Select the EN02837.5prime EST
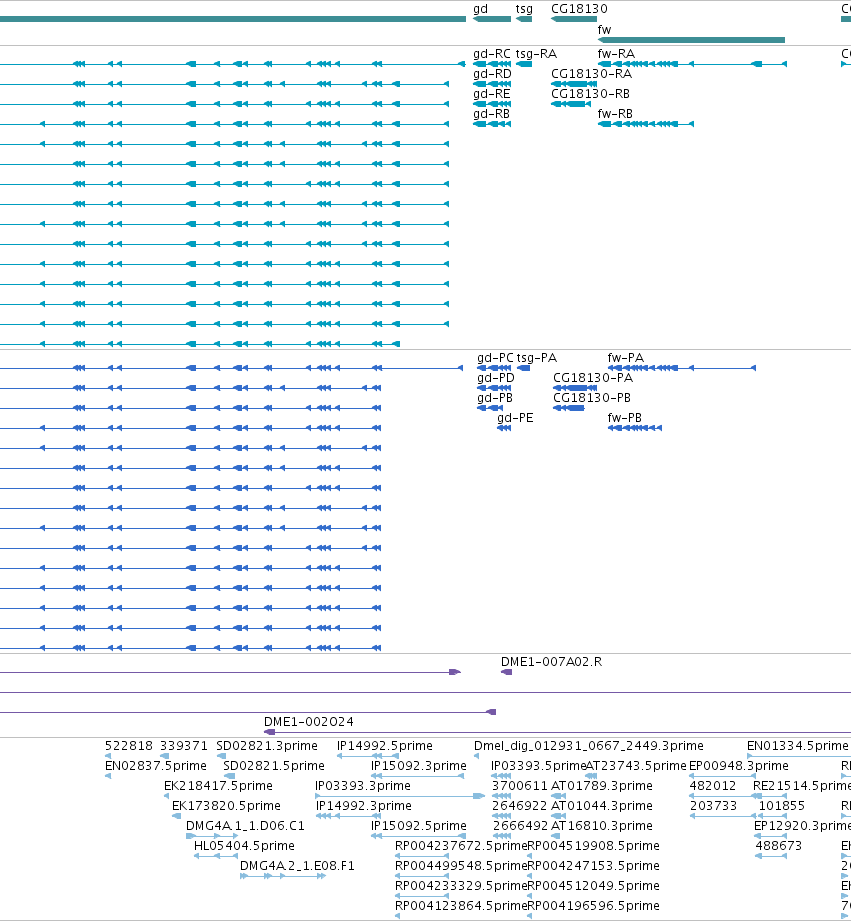The width and height of the screenshot is (851, 921). click(x=108, y=776)
